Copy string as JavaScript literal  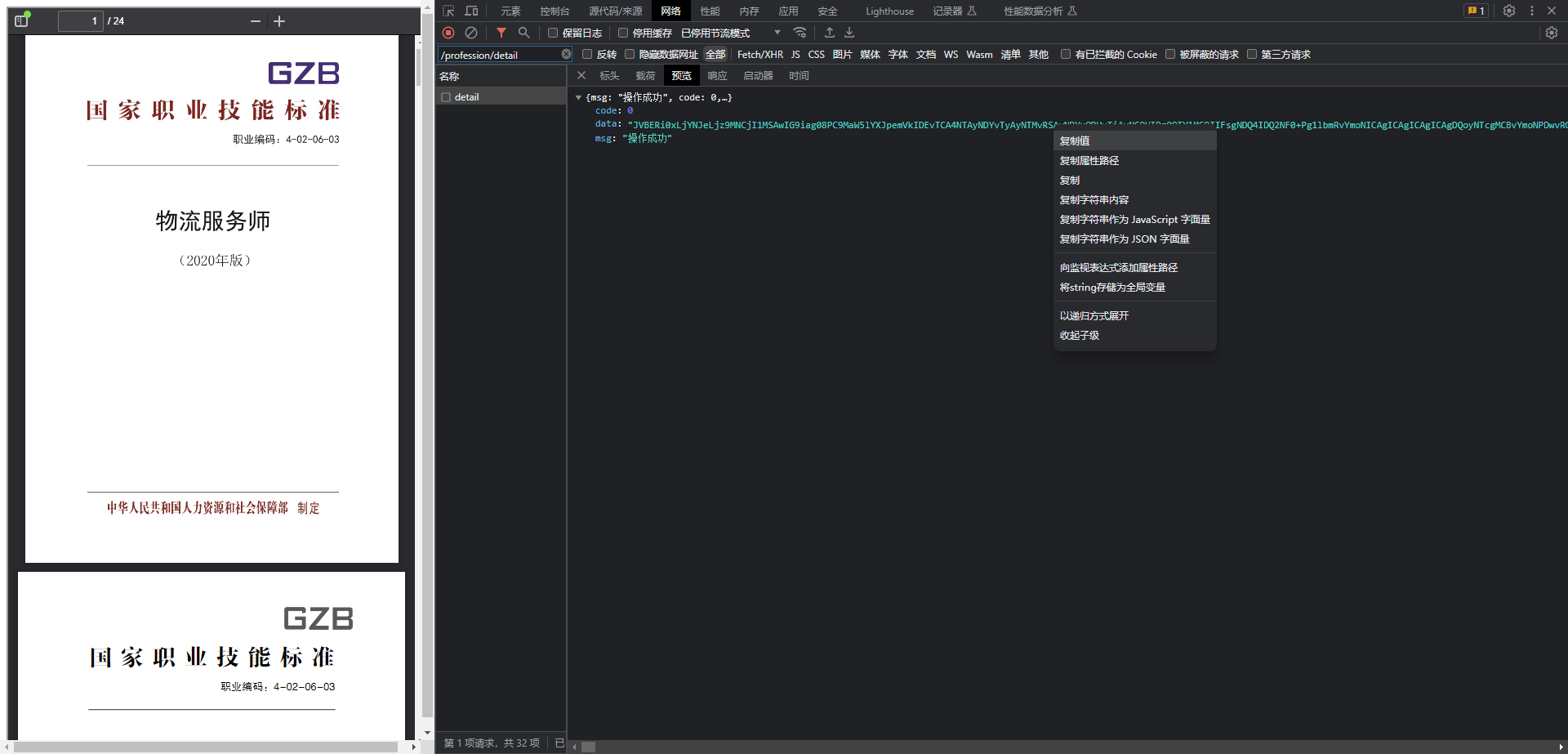tap(1135, 219)
